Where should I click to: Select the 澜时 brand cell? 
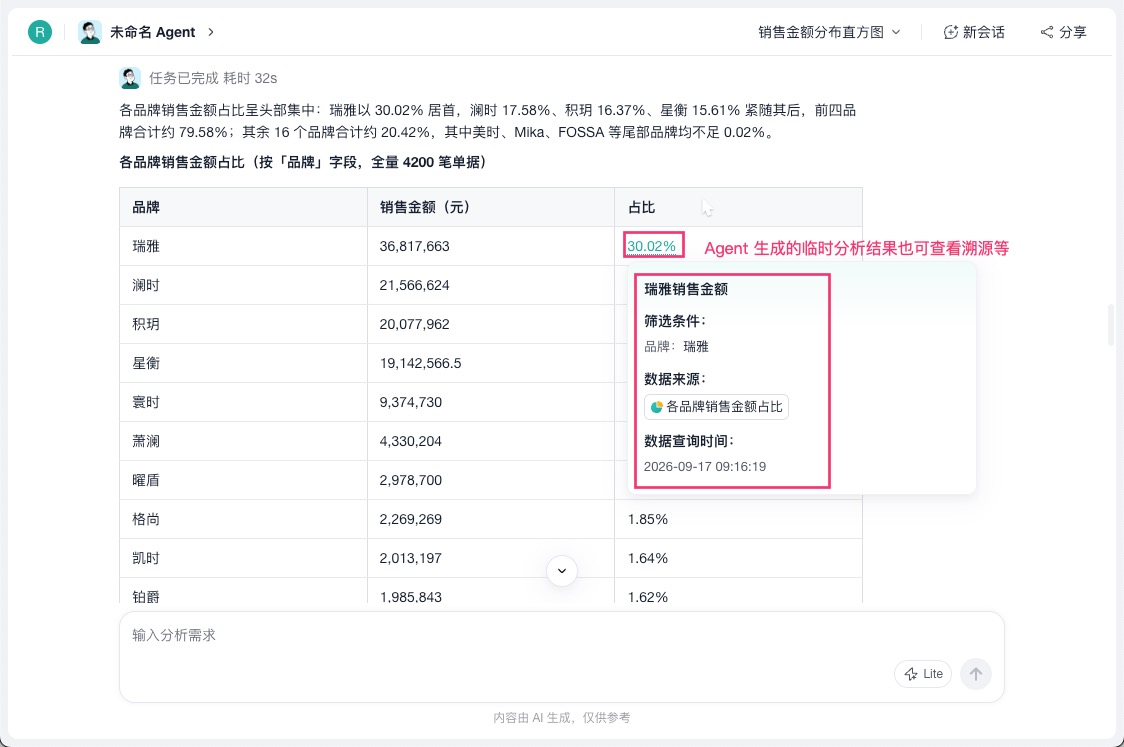tap(244, 285)
